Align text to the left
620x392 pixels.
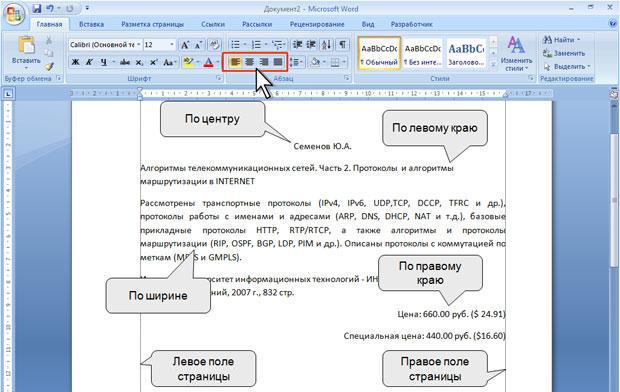[x=235, y=62]
